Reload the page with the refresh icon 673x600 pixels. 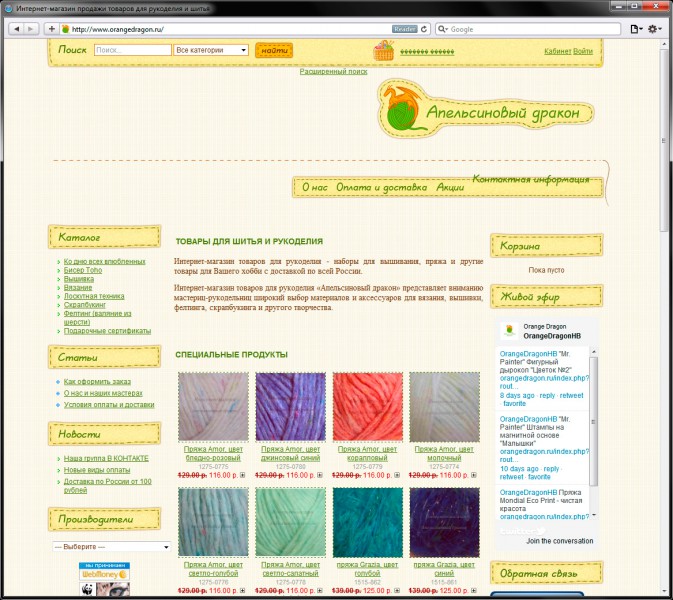click(424, 29)
